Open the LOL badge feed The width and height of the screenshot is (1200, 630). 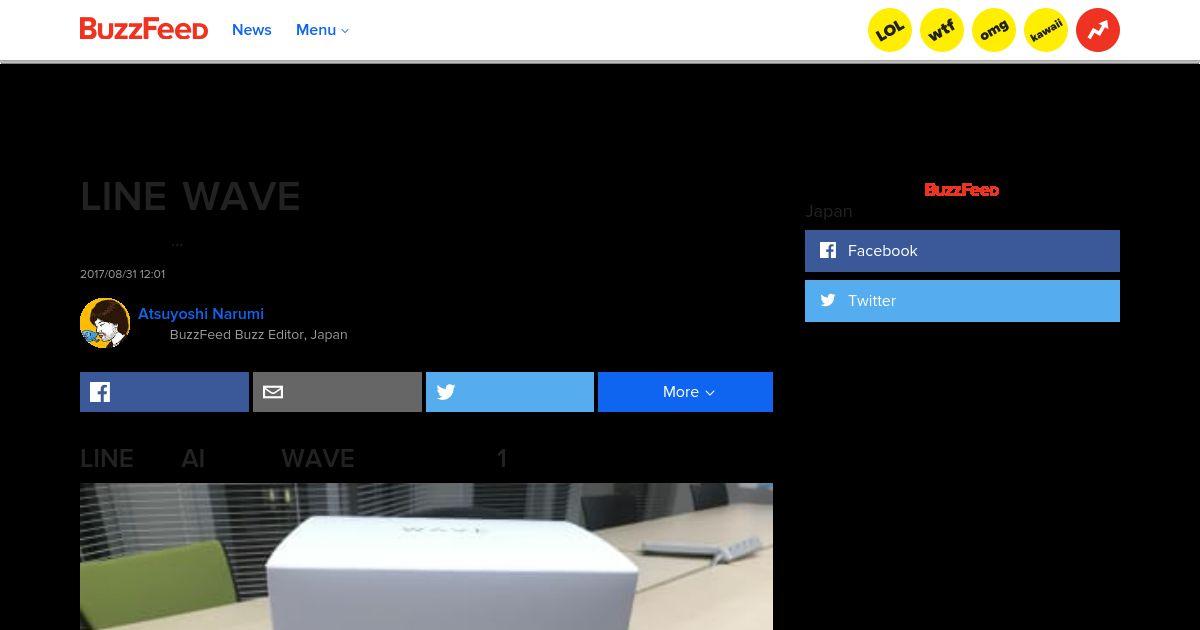pyautogui.click(x=890, y=30)
